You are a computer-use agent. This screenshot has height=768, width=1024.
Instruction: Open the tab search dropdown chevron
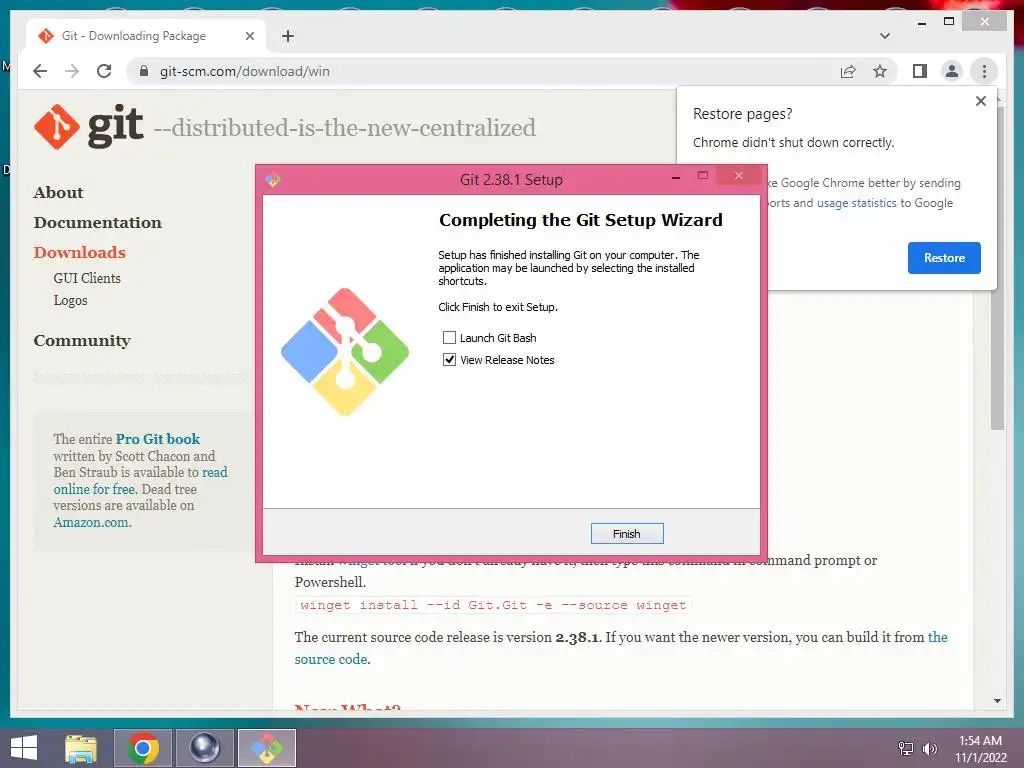(x=885, y=36)
